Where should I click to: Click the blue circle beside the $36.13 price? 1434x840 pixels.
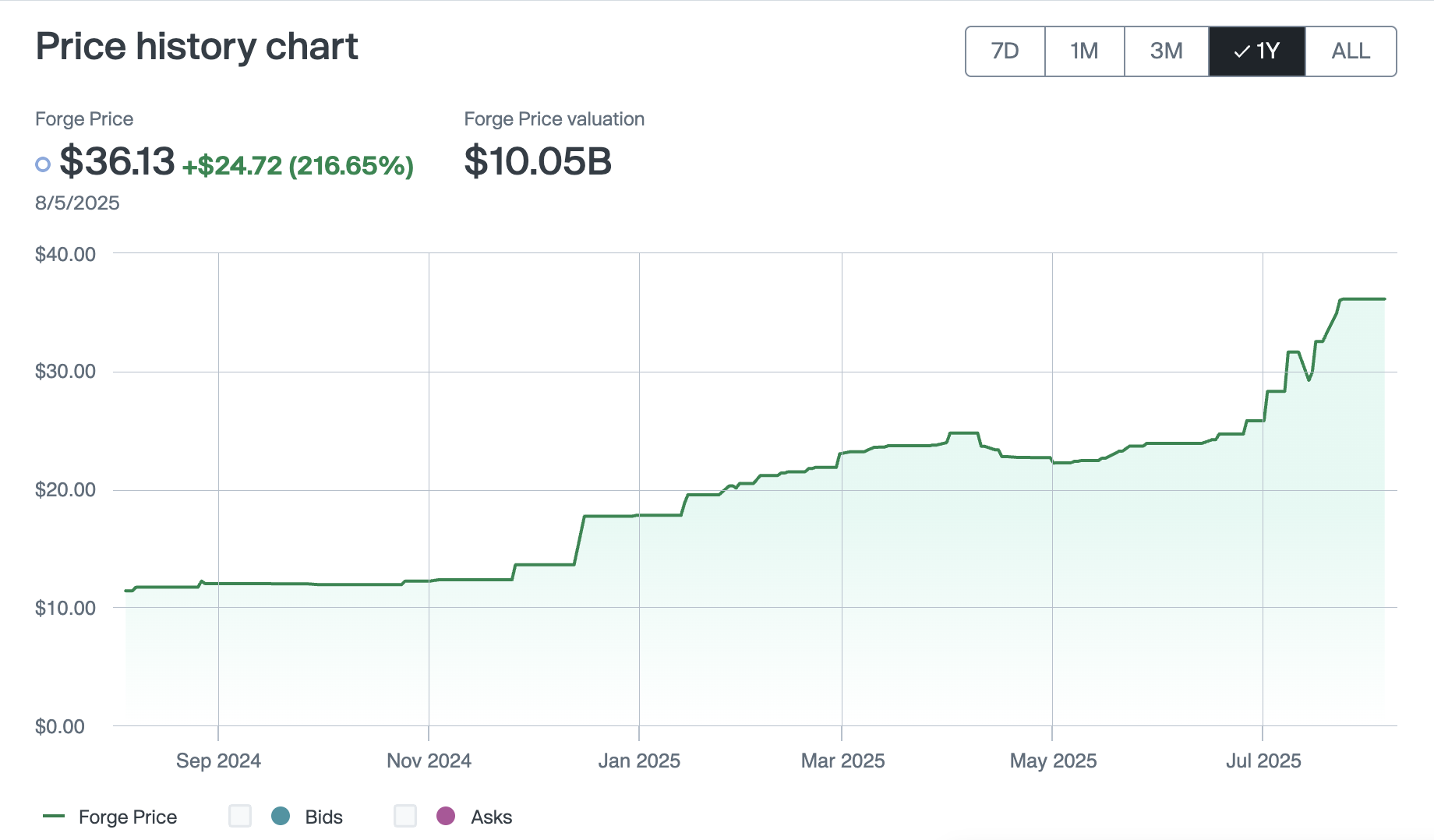tap(44, 164)
